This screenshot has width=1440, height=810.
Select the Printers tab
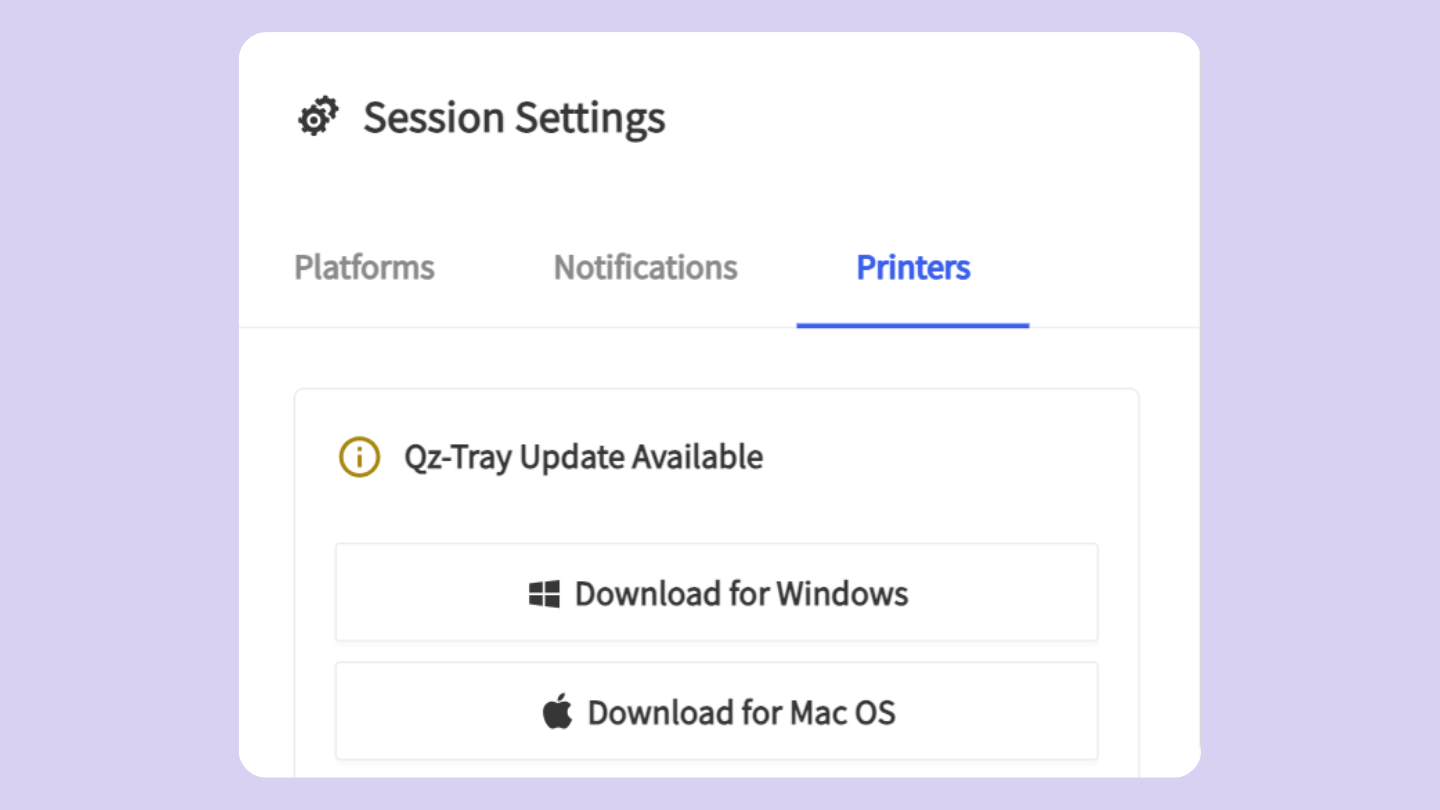912,267
